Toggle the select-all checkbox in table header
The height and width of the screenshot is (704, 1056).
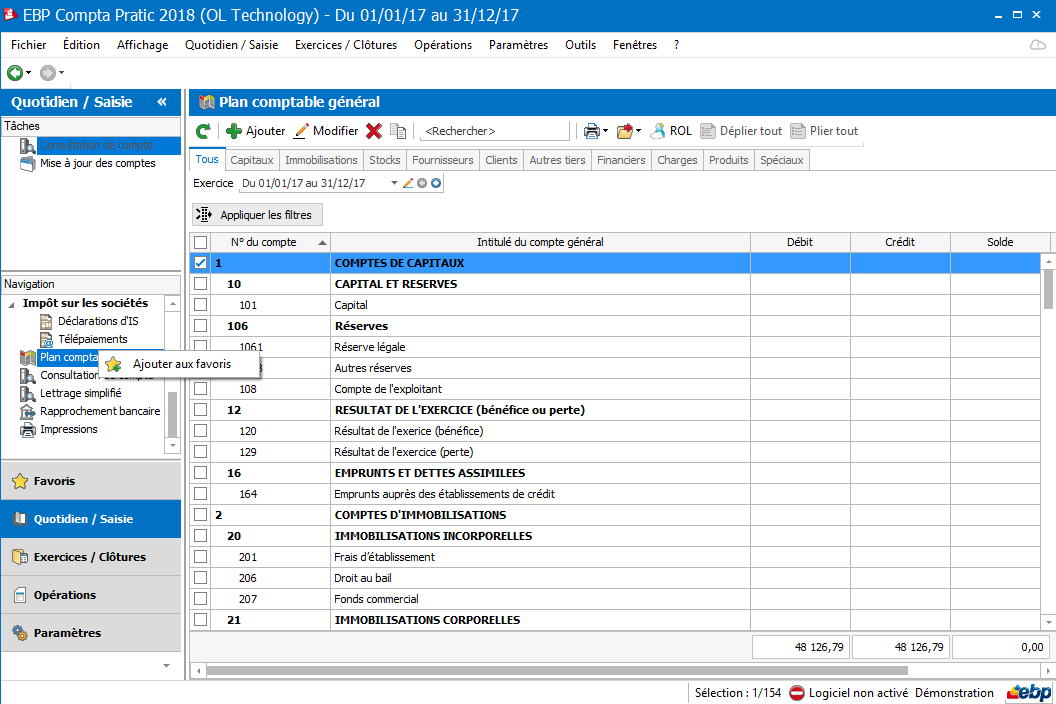tap(201, 242)
